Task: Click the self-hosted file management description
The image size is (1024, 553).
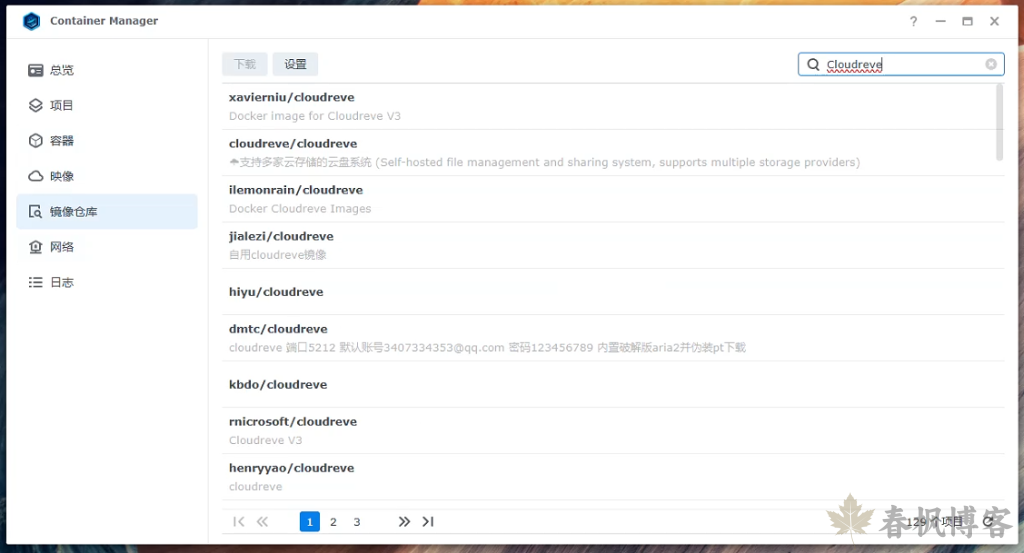Action: [544, 163]
